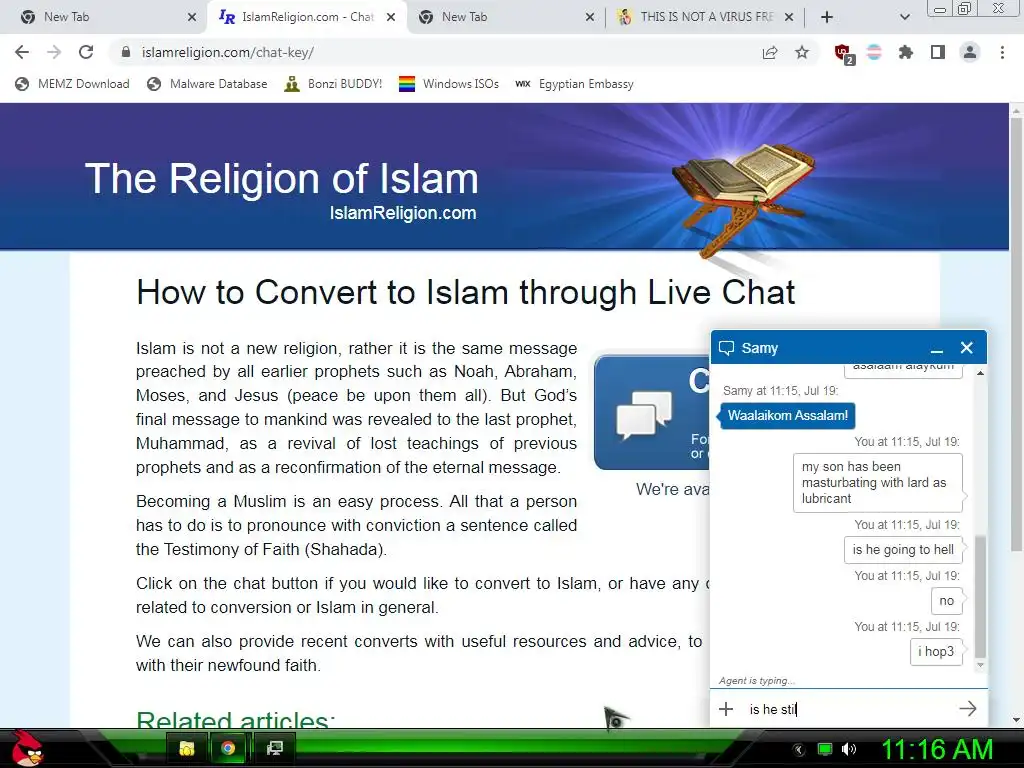Click the 11:16 AM taskbar clock
Viewport: 1024px width, 768px height.
[x=937, y=749]
